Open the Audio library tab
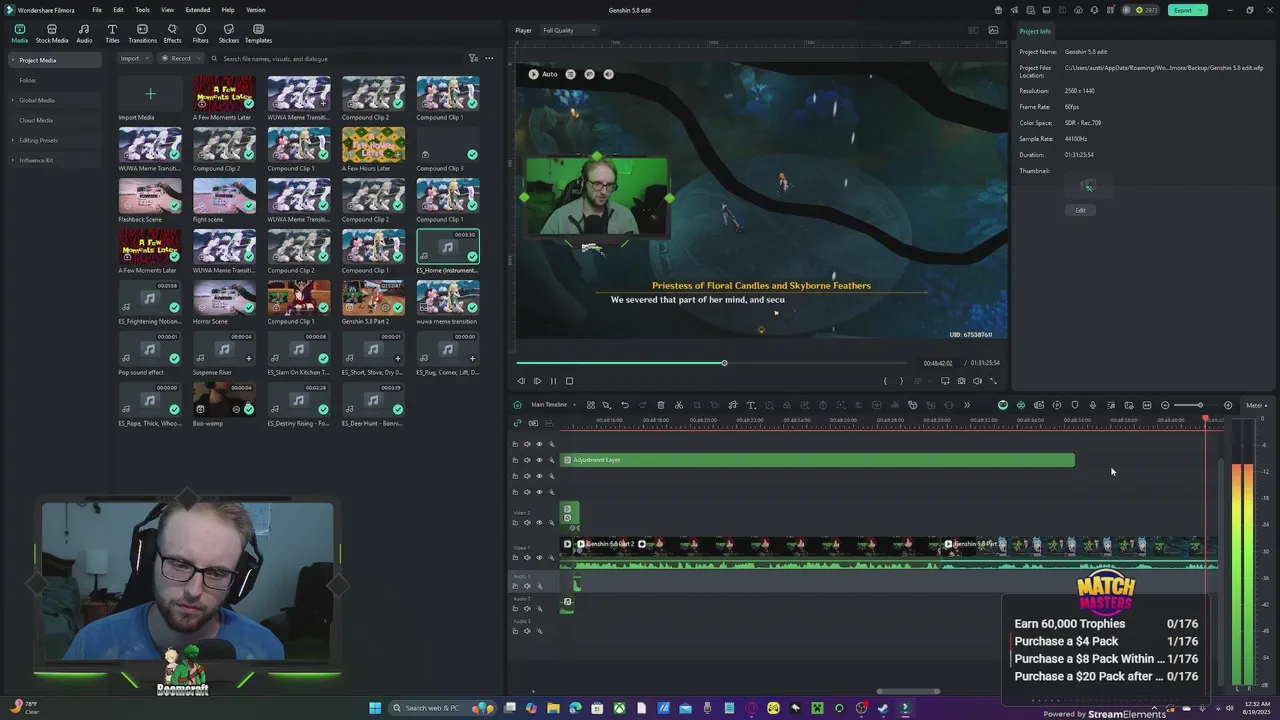This screenshot has width=1280, height=720. 84,34
